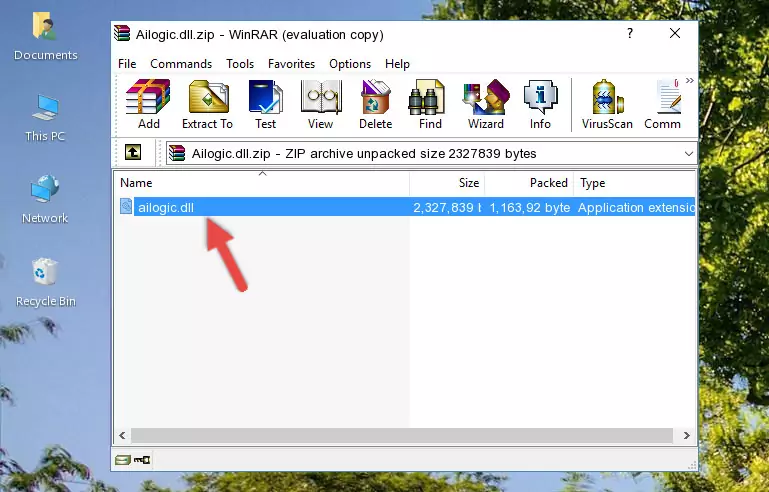Viewport: 769px width, 492px height.
Task: Sort by Size column header
Action: (x=447, y=183)
